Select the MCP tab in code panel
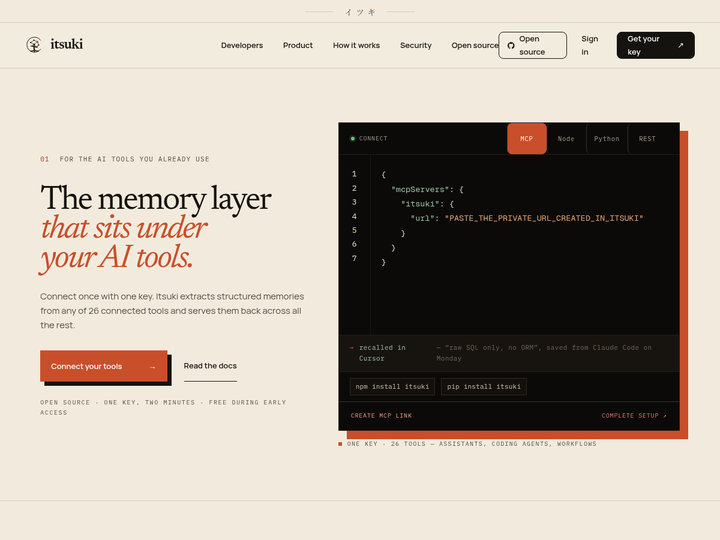720x540 pixels. tap(527, 139)
